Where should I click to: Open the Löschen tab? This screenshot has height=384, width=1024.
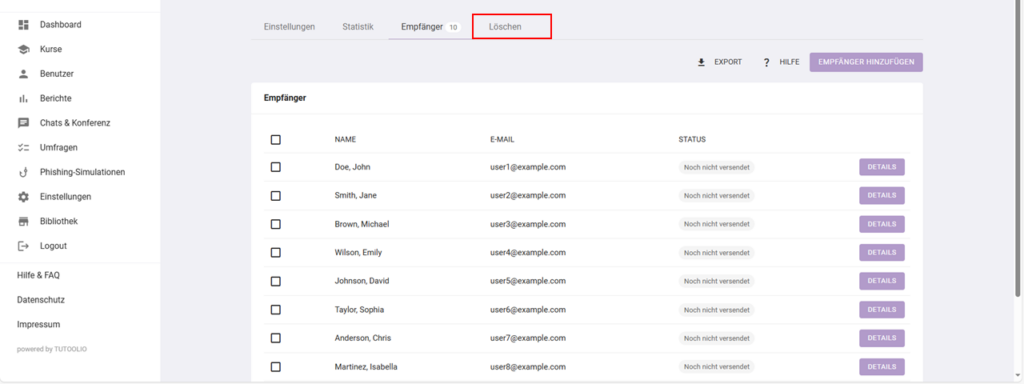click(512, 27)
